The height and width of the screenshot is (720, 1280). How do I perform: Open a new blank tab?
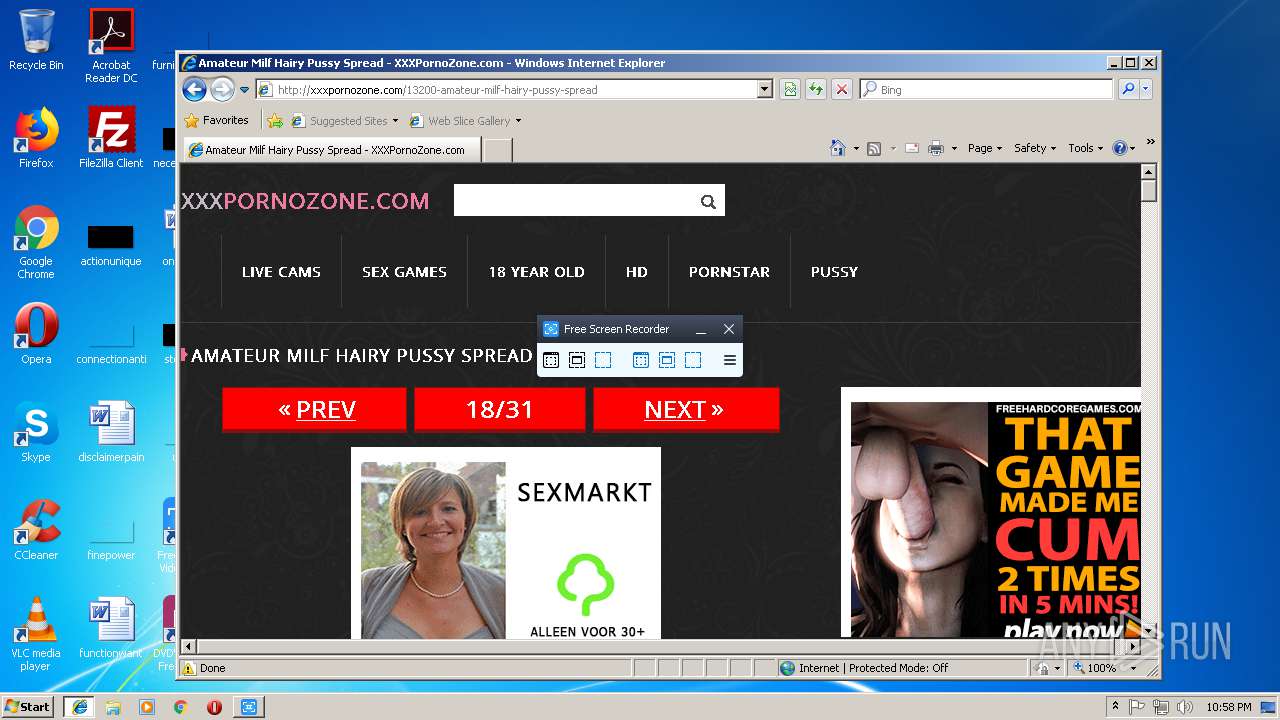click(498, 150)
